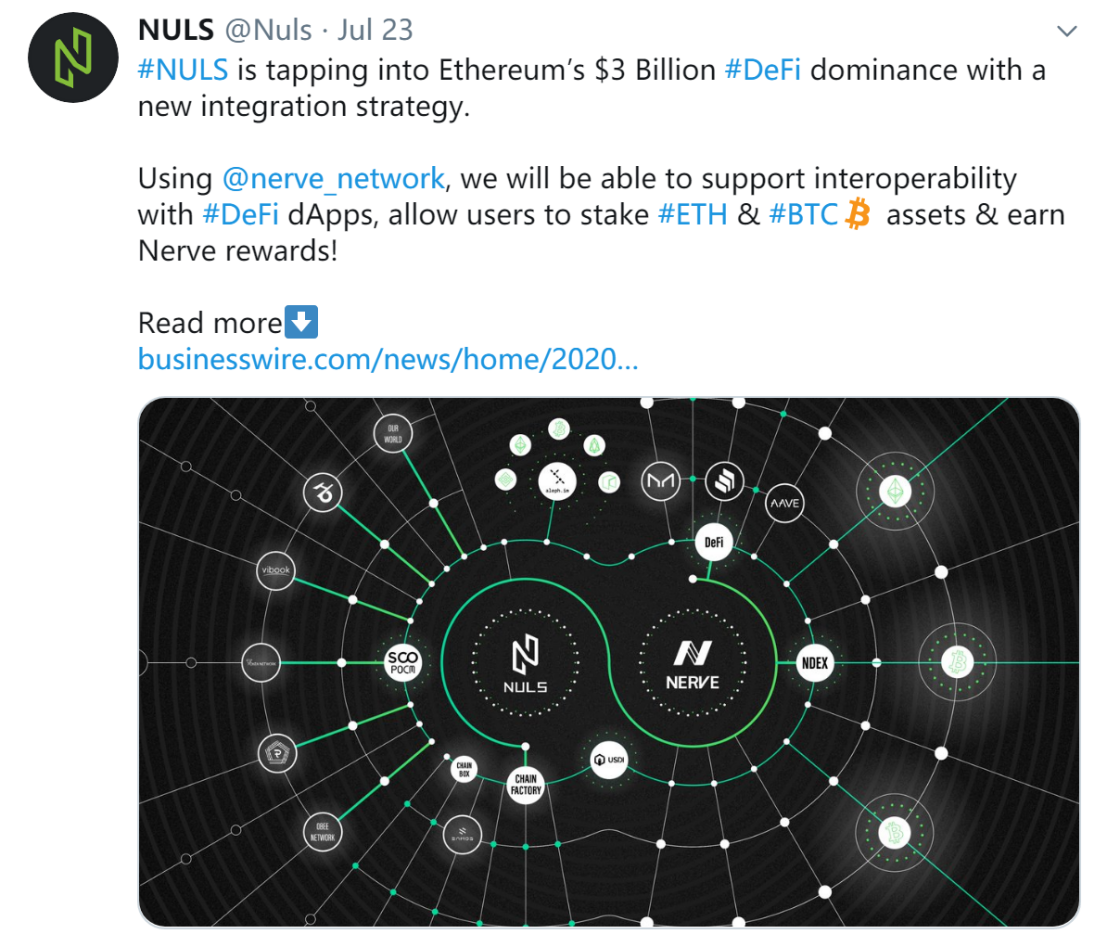Expand the tweet options chevron

[x=1066, y=31]
